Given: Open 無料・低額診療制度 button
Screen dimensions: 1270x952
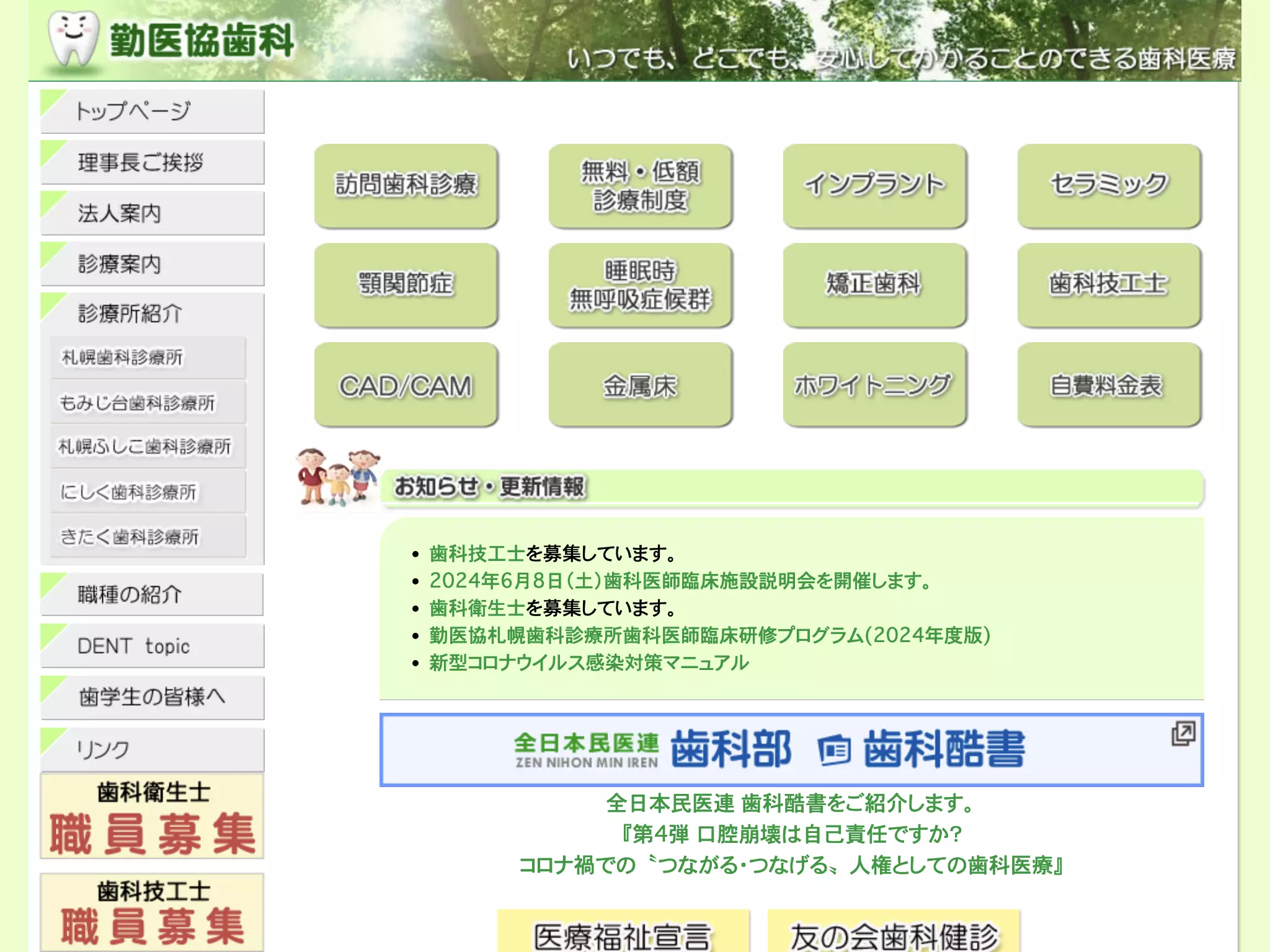Looking at the screenshot, I should (x=641, y=185).
